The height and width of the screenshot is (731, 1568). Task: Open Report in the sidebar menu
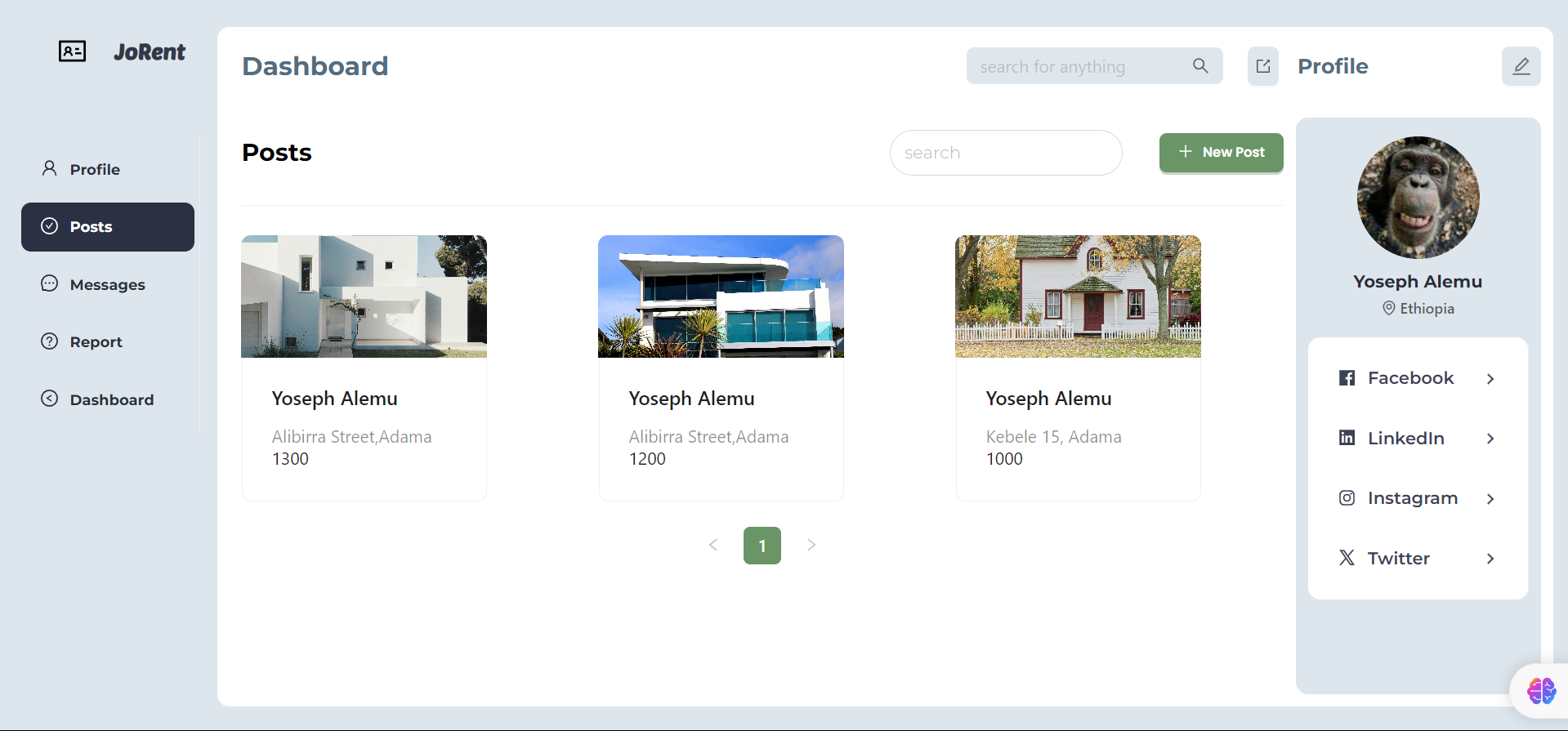[x=108, y=342]
